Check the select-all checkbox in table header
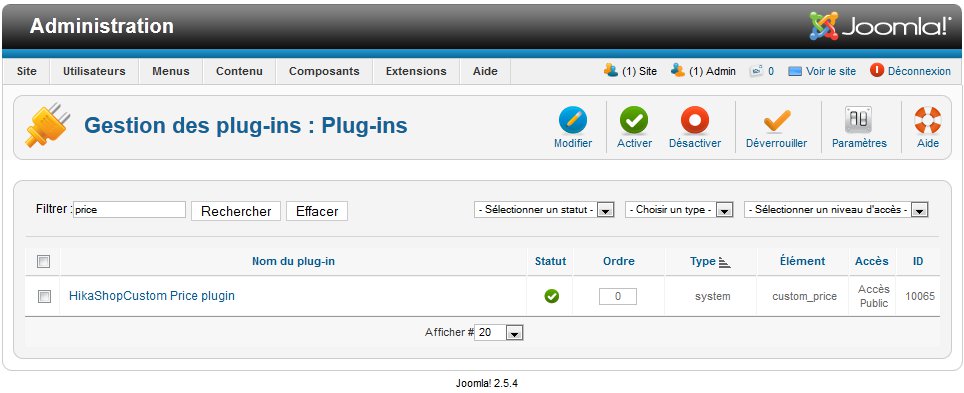Image resolution: width=964 pixels, height=393 pixels. [44, 261]
